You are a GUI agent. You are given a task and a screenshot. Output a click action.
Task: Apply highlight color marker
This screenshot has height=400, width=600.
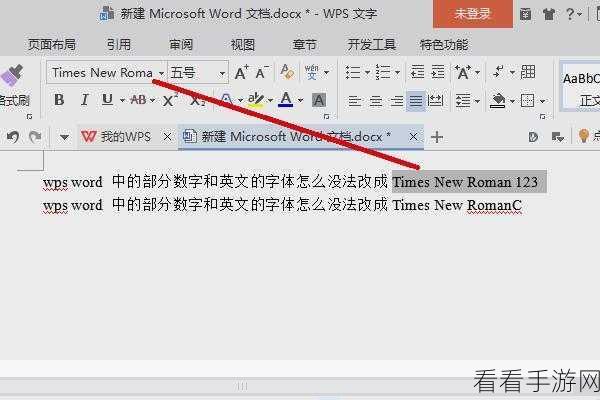255,100
